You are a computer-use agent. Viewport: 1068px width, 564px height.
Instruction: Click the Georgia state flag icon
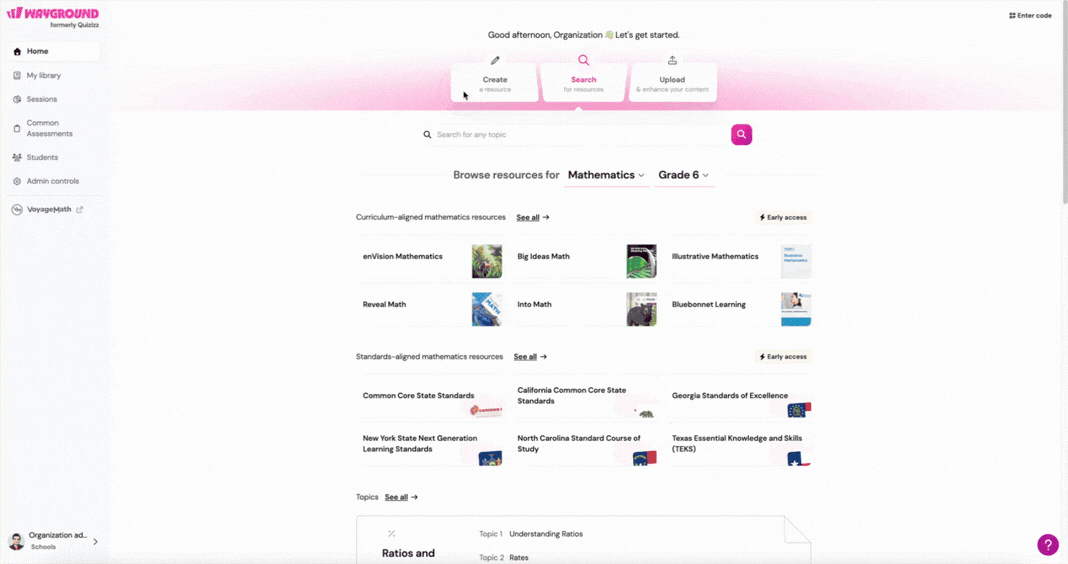pos(799,410)
